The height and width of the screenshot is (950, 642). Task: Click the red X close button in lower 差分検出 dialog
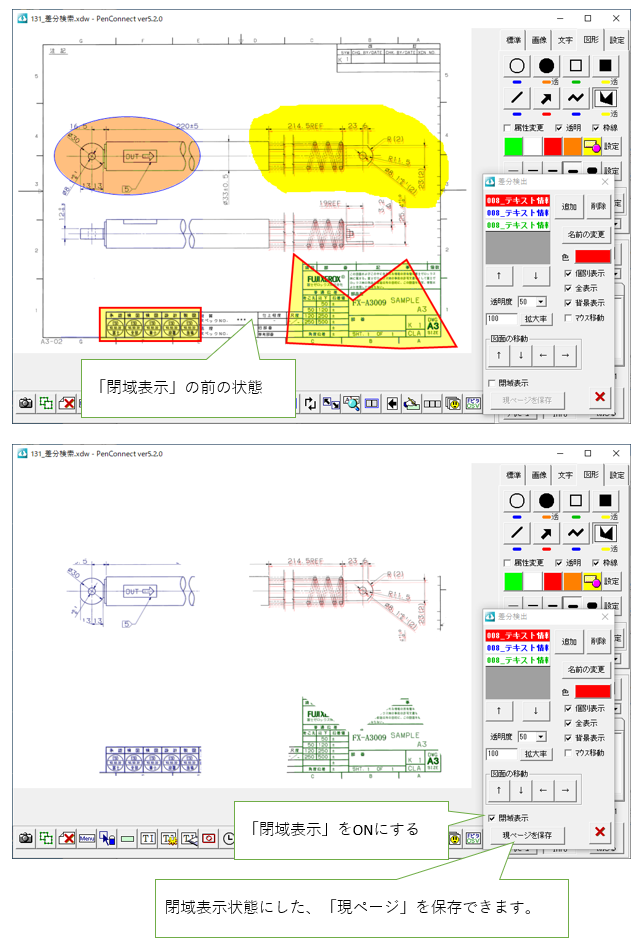pos(600,832)
